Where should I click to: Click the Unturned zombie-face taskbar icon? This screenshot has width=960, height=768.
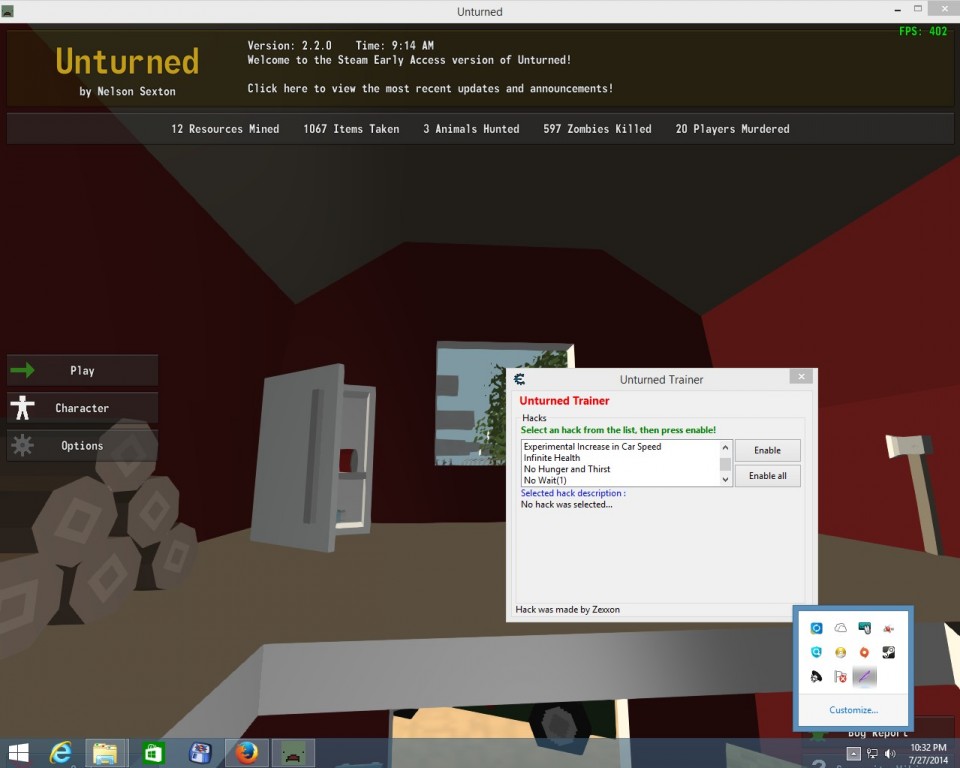pos(293,753)
